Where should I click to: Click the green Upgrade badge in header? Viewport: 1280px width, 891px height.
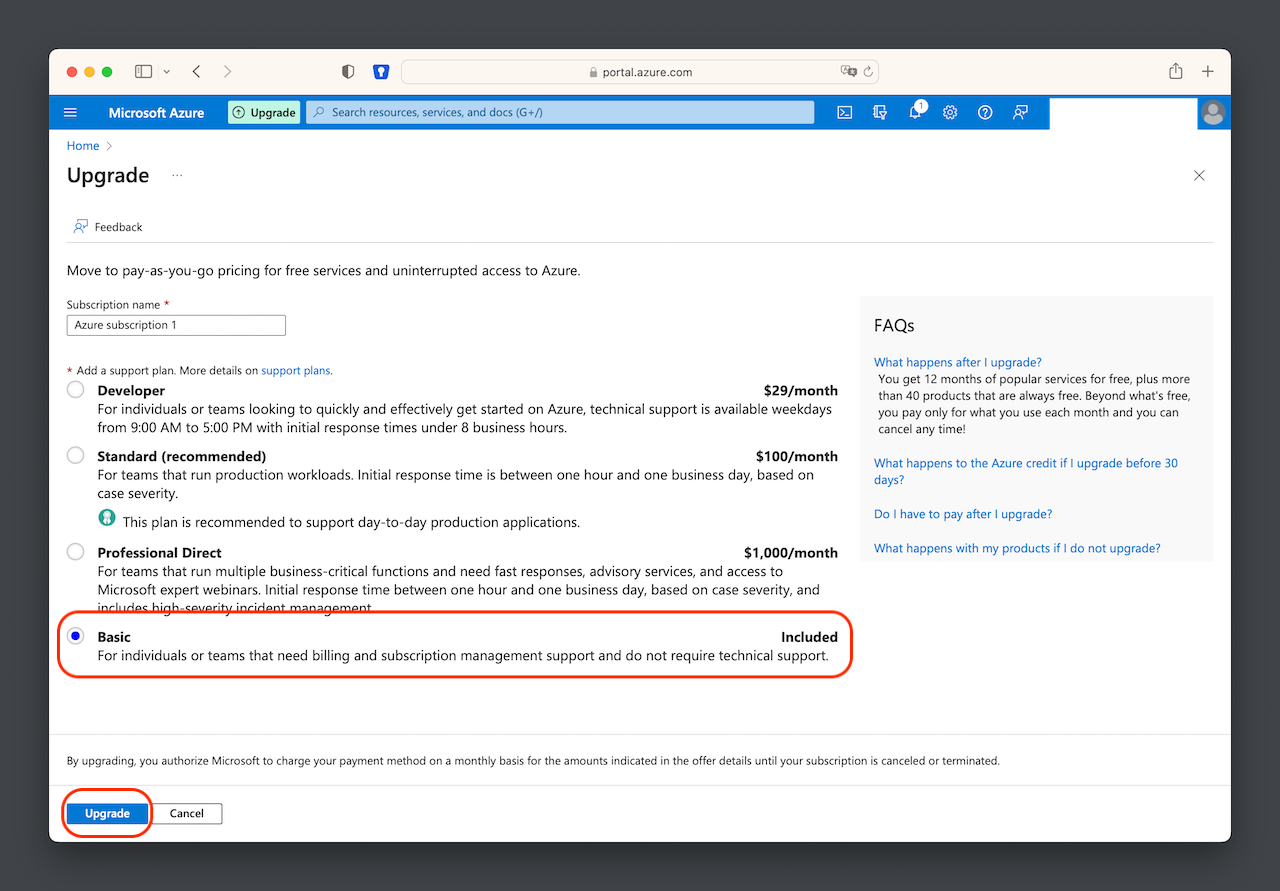tap(264, 113)
